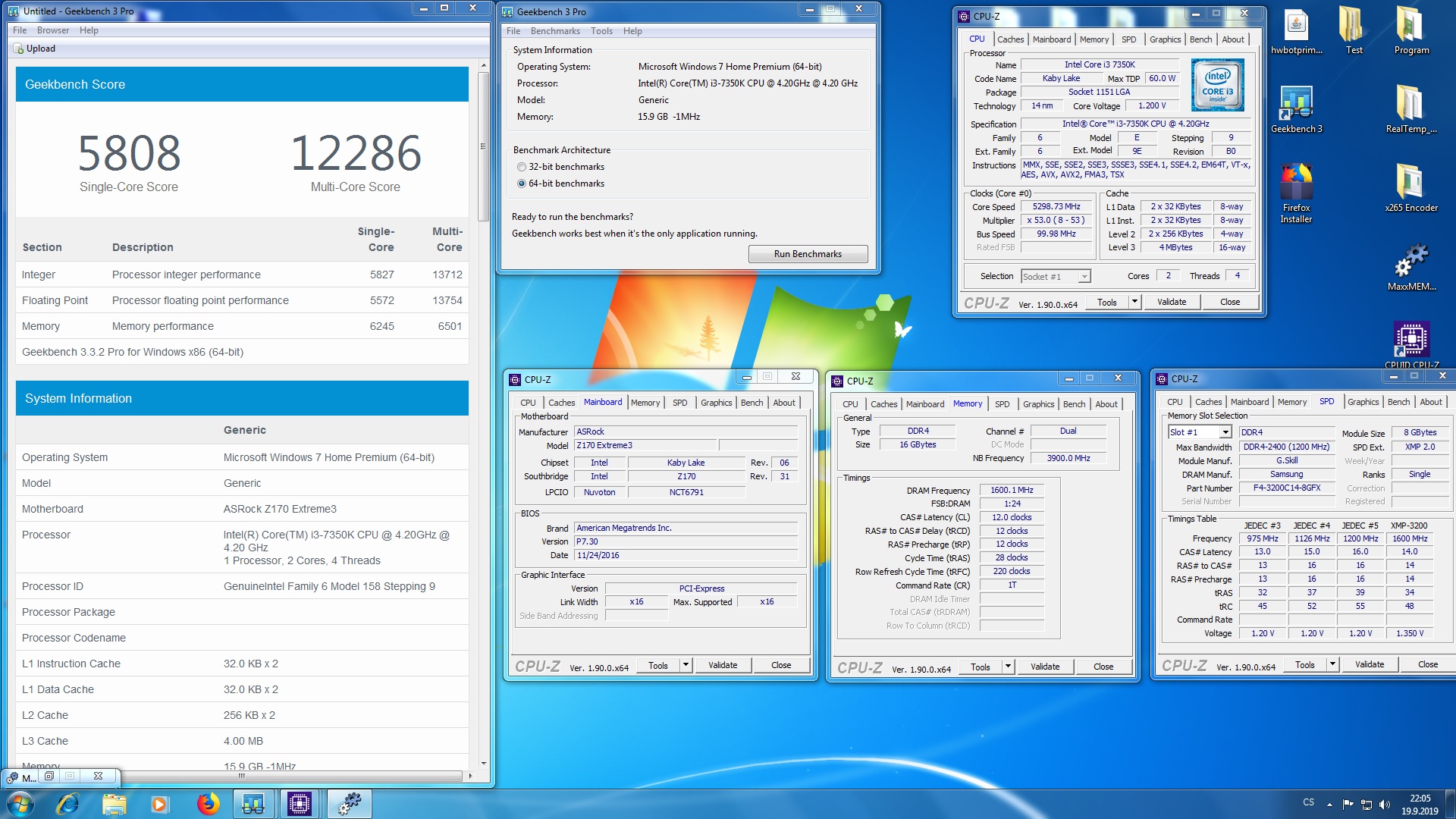
Task: Open Windows Media Player from taskbar
Action: point(159,804)
